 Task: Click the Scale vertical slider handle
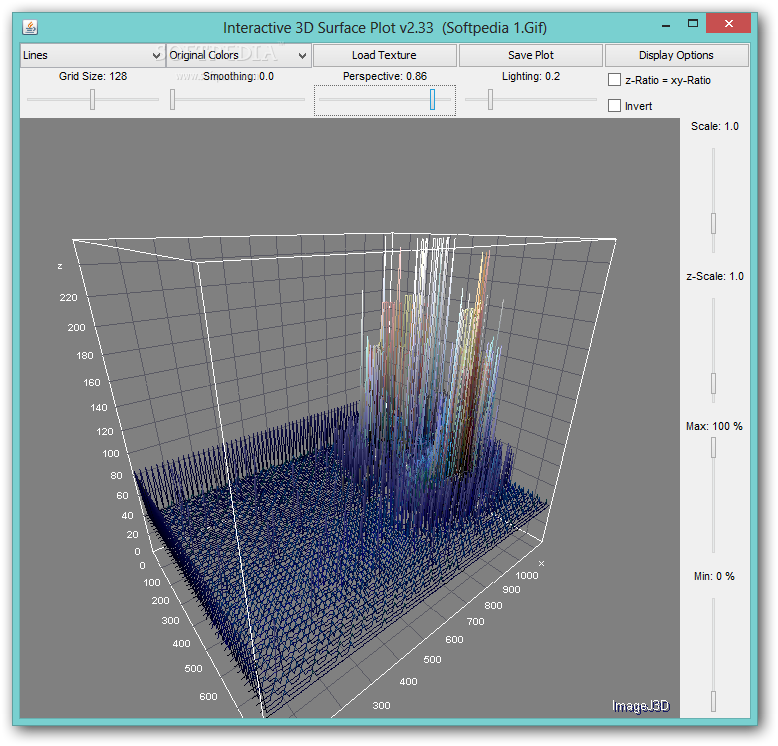(x=713, y=223)
